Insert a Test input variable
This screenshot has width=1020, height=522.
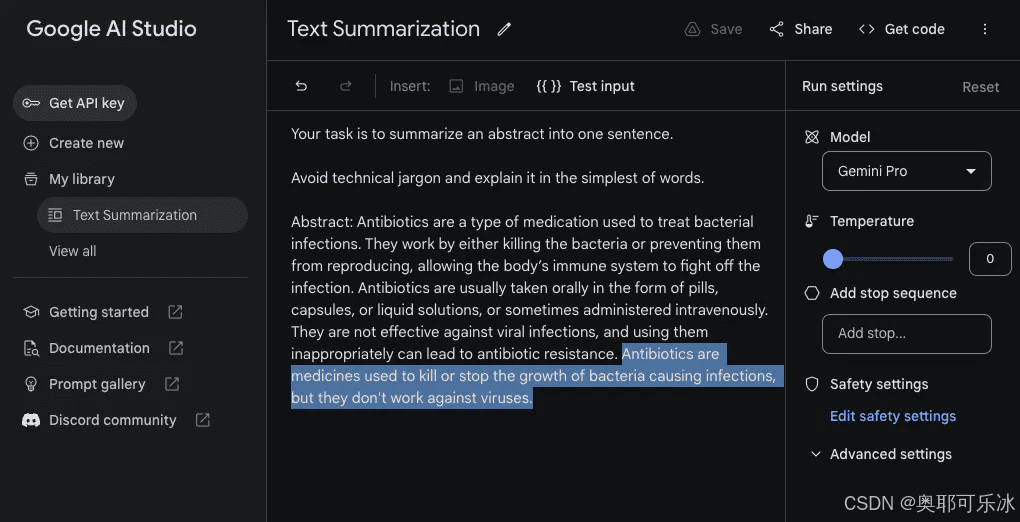pyautogui.click(x=585, y=87)
